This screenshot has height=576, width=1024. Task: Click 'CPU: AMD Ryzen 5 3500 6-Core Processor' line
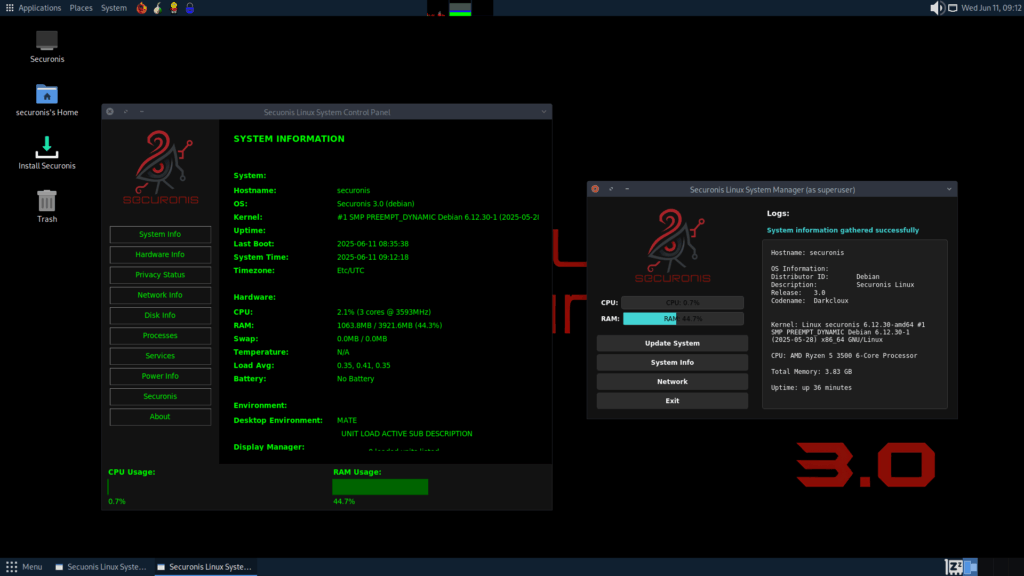[844, 356]
